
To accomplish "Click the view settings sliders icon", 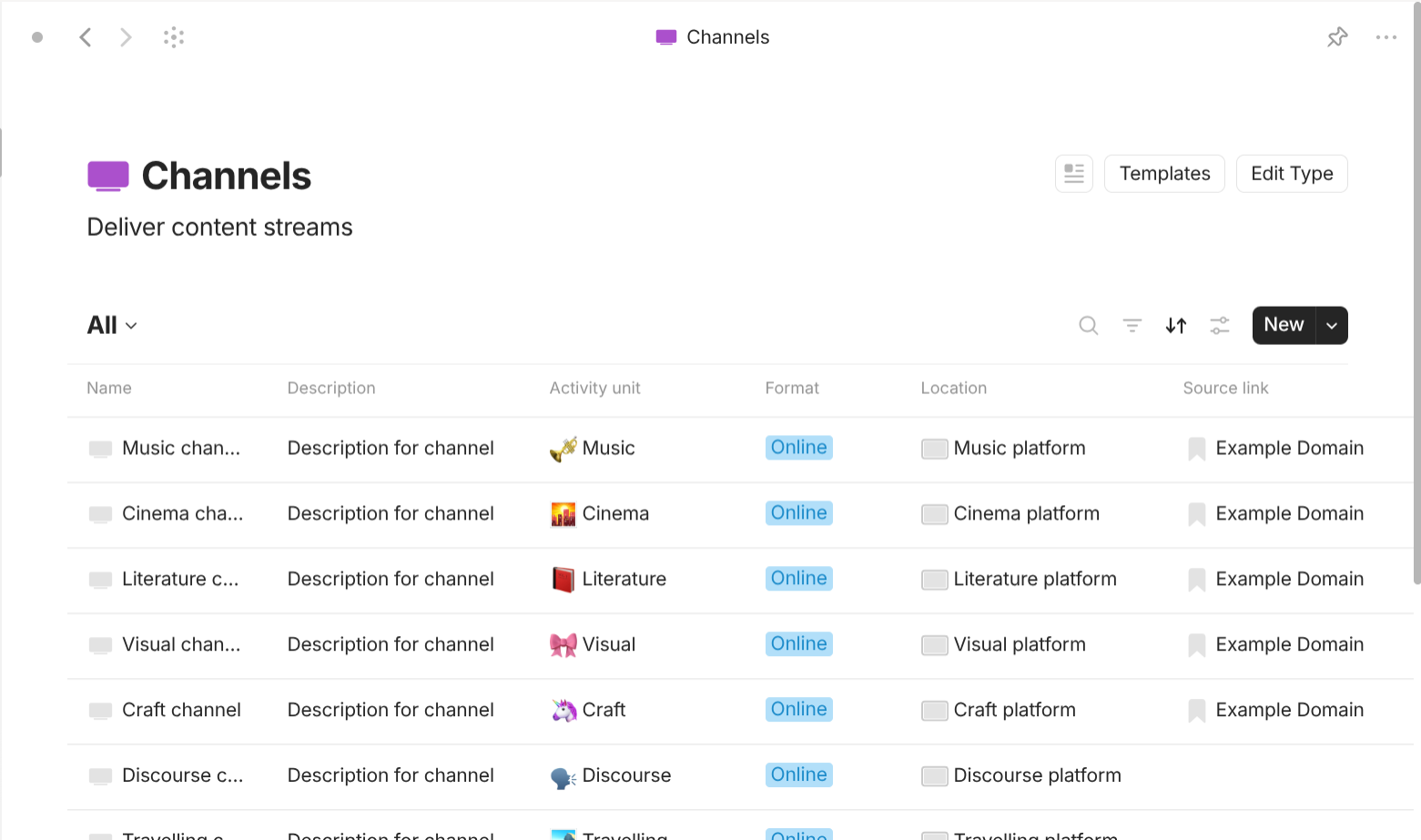I will [1220, 325].
